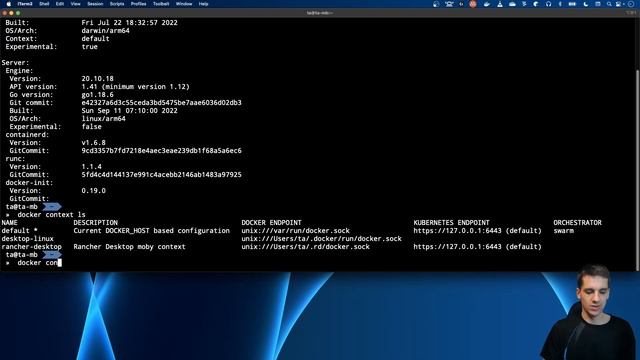Click the calendar-style menu bar icon
640x360 pixels.
click(x=598, y=4)
